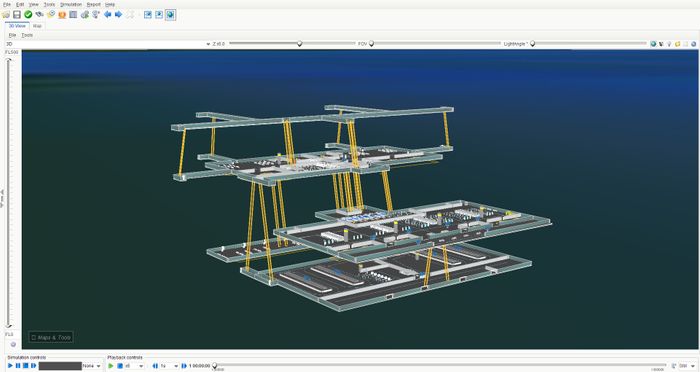The image size is (700, 372).
Task: Open the Simulation menu
Action: pyautogui.click(x=71, y=4)
